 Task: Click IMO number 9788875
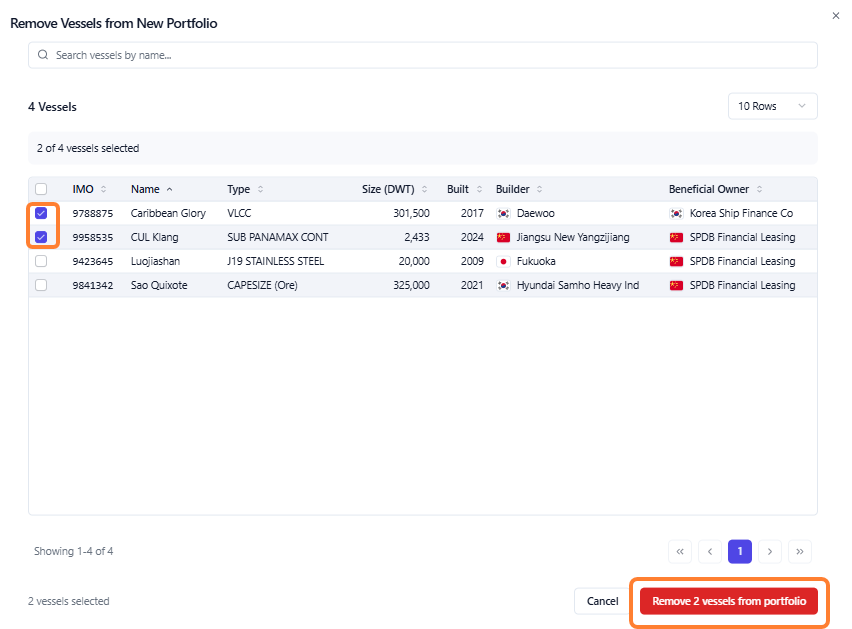pyautogui.click(x=93, y=213)
